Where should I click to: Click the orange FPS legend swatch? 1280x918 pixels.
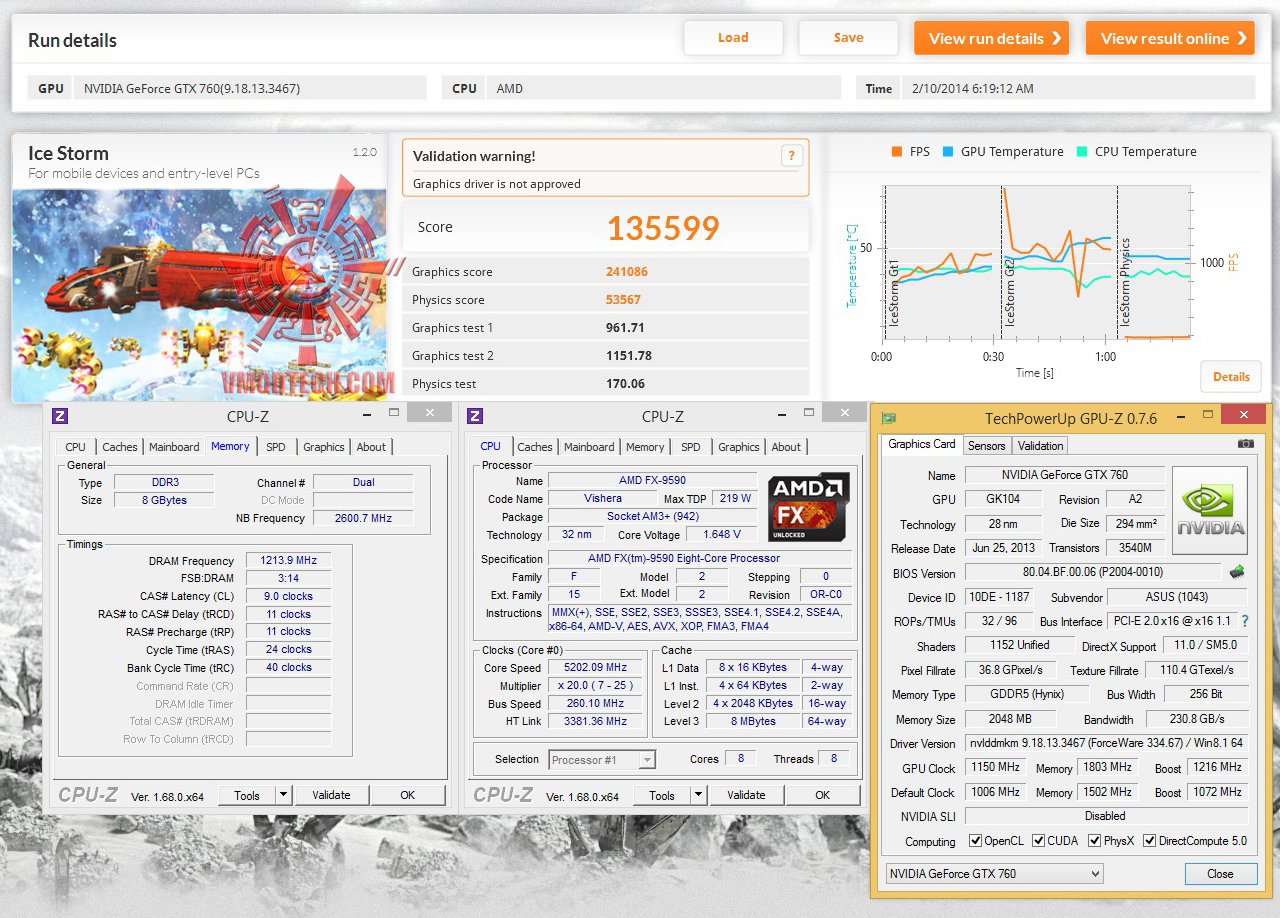pyautogui.click(x=896, y=152)
